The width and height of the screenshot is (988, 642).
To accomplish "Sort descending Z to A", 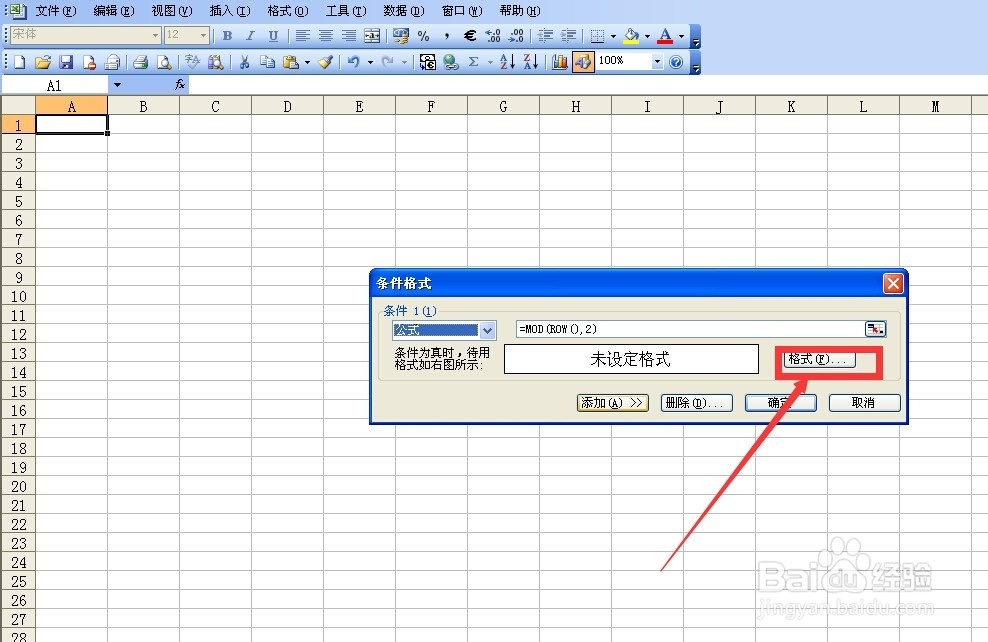I will coord(531,62).
